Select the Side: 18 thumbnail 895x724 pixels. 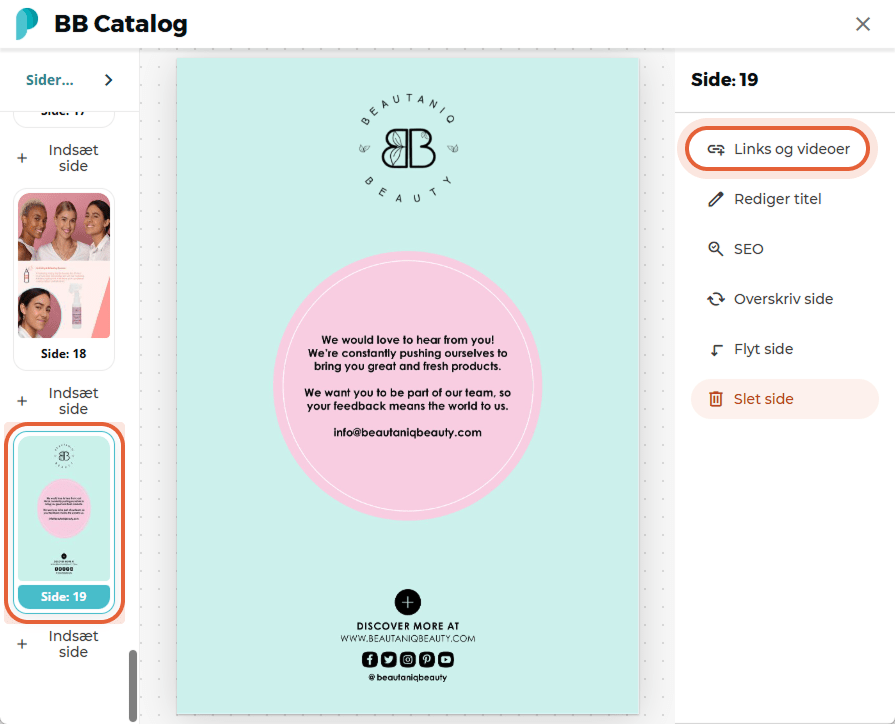pyautogui.click(x=64, y=279)
